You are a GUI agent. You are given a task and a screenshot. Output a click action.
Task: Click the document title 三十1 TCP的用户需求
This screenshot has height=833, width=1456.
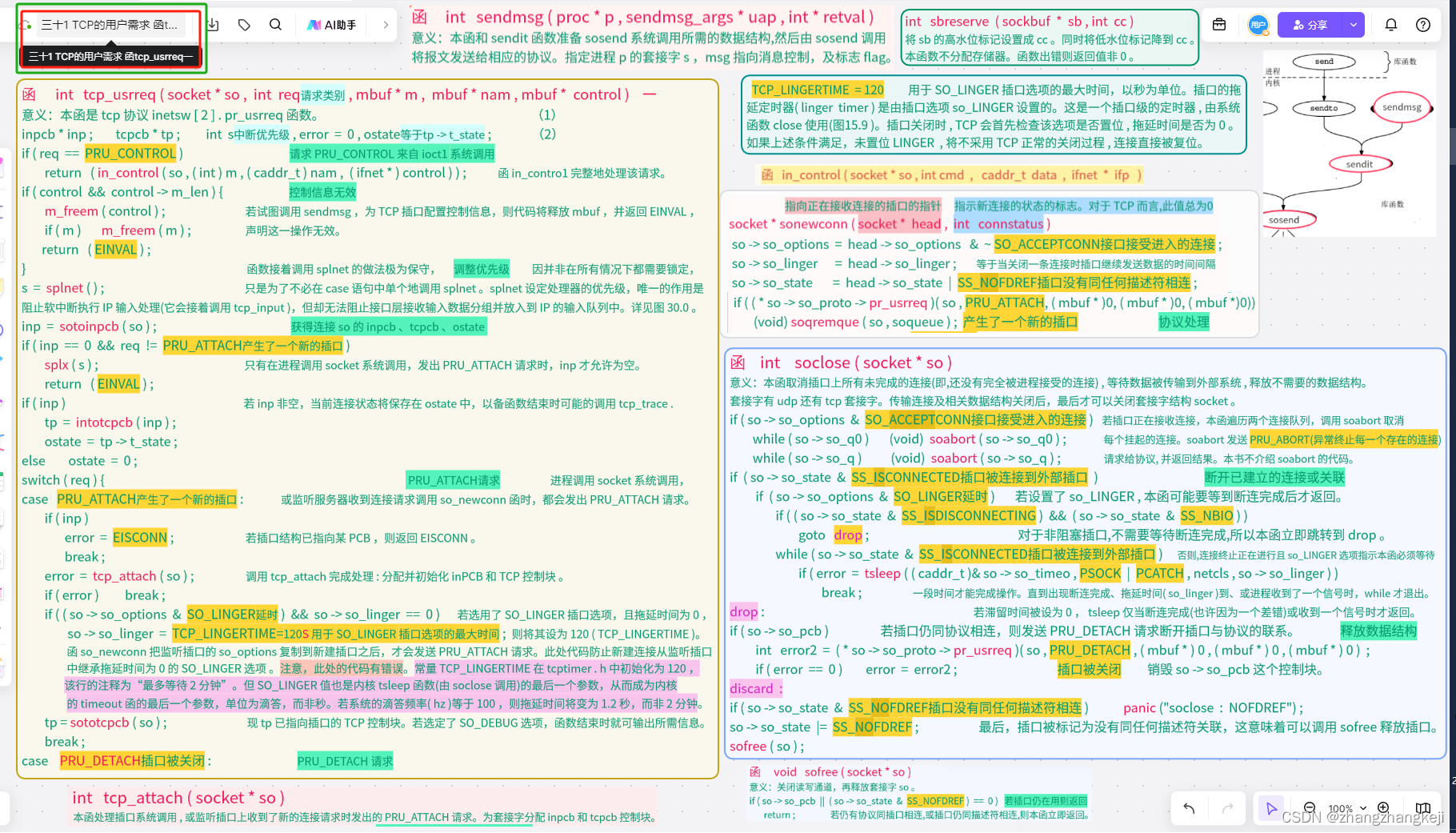click(x=110, y=25)
